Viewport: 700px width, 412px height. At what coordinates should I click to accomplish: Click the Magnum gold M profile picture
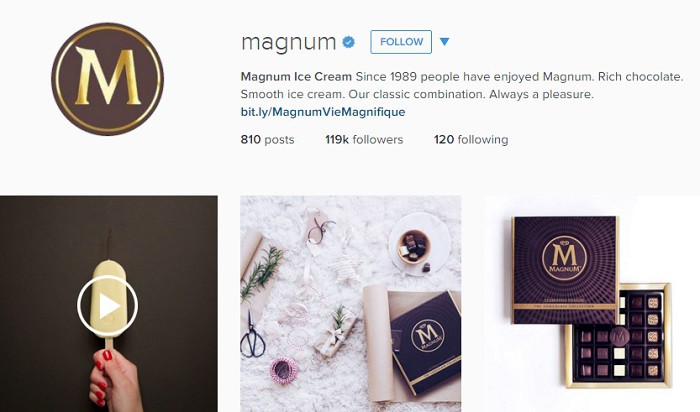point(108,79)
